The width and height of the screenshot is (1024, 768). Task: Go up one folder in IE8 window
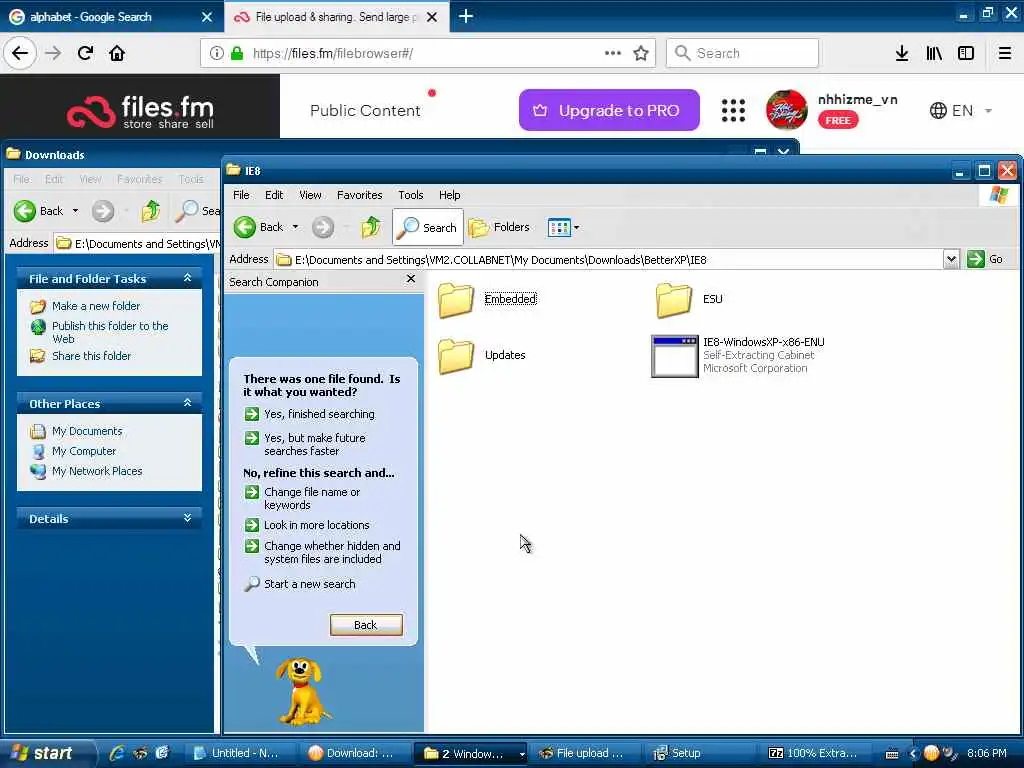click(371, 227)
